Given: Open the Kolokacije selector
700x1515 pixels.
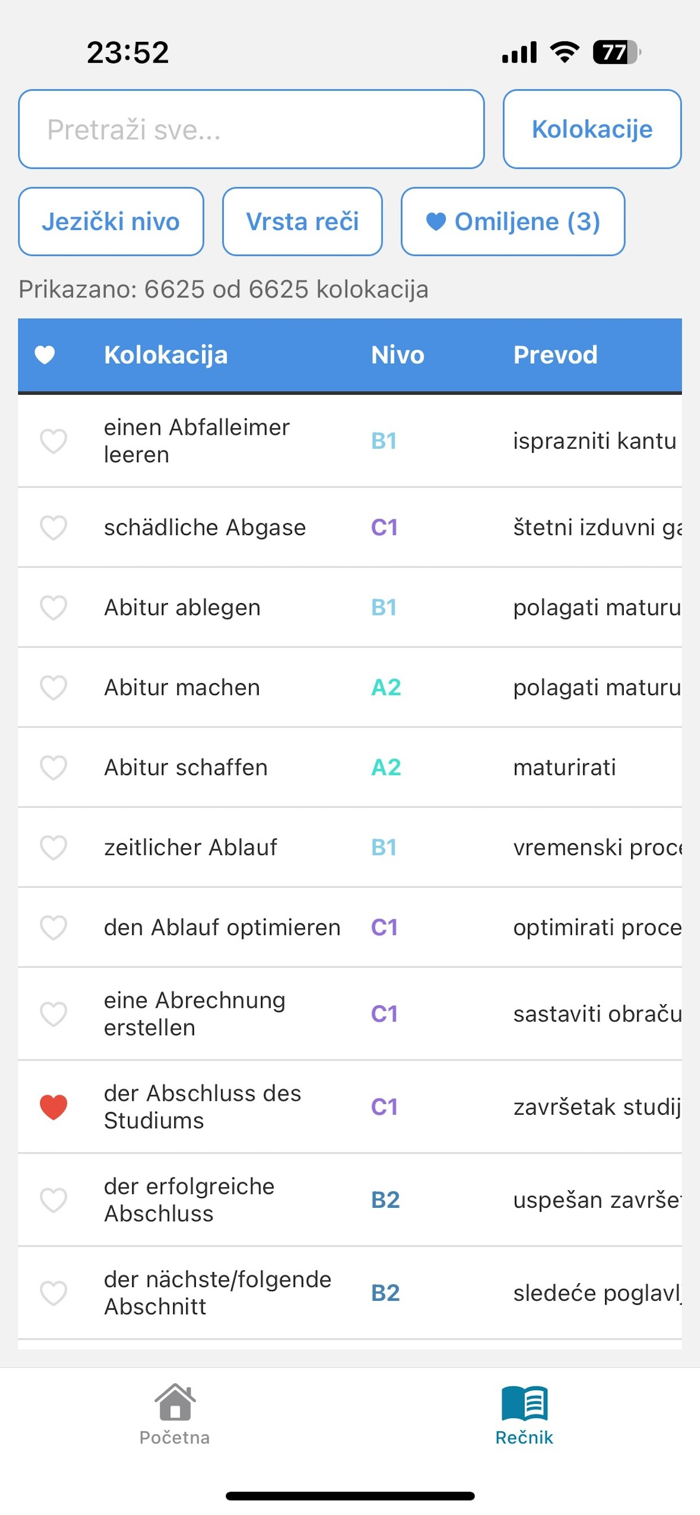Looking at the screenshot, I should pyautogui.click(x=592, y=129).
